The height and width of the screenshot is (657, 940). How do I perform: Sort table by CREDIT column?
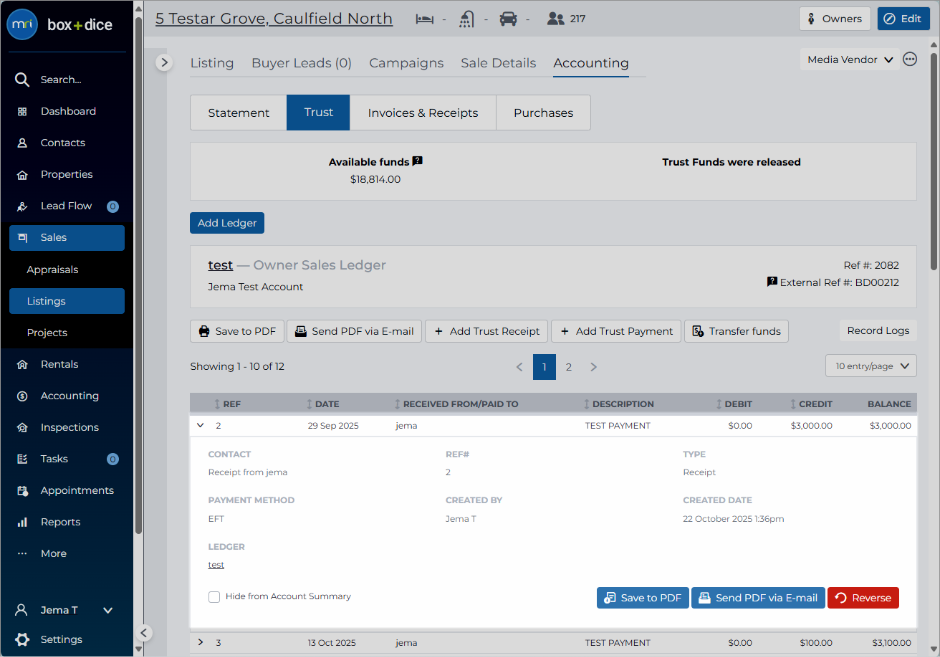(811, 404)
